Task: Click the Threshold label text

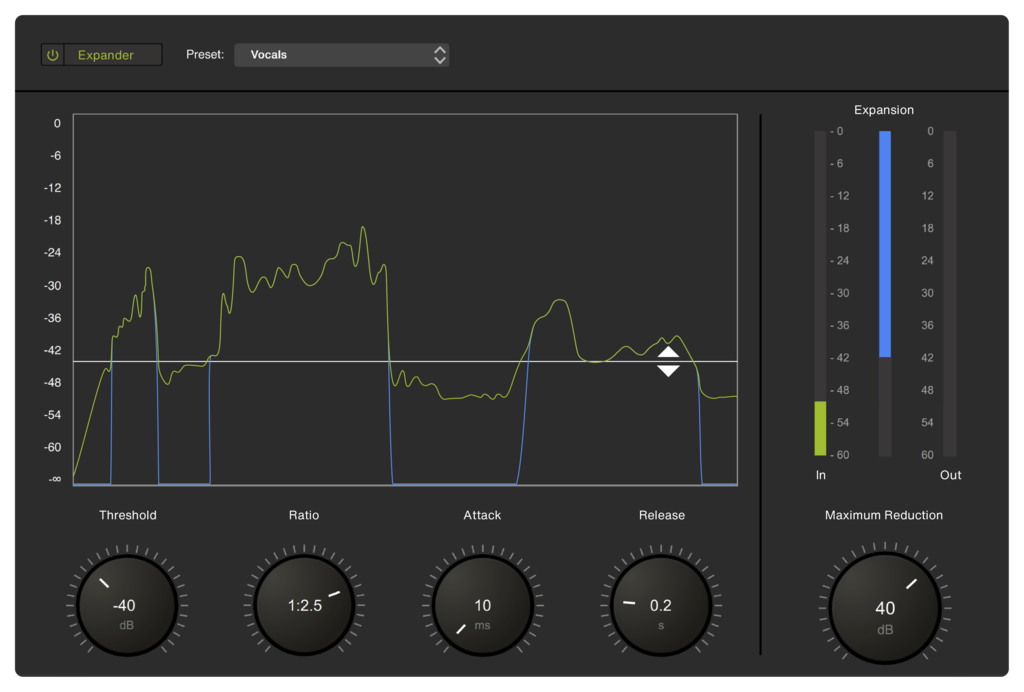Action: tap(127, 515)
